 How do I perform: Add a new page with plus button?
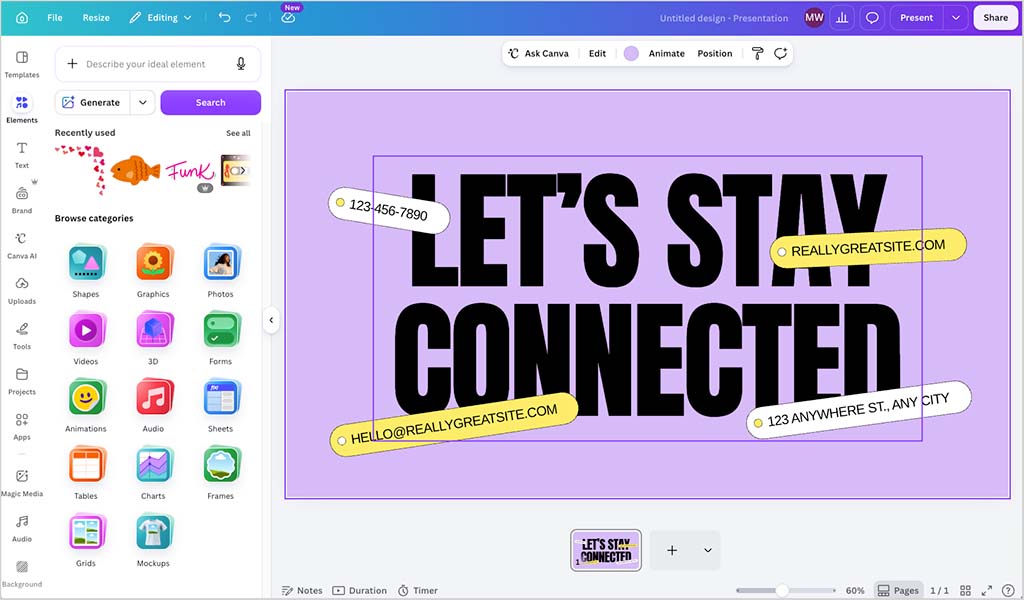click(x=672, y=550)
